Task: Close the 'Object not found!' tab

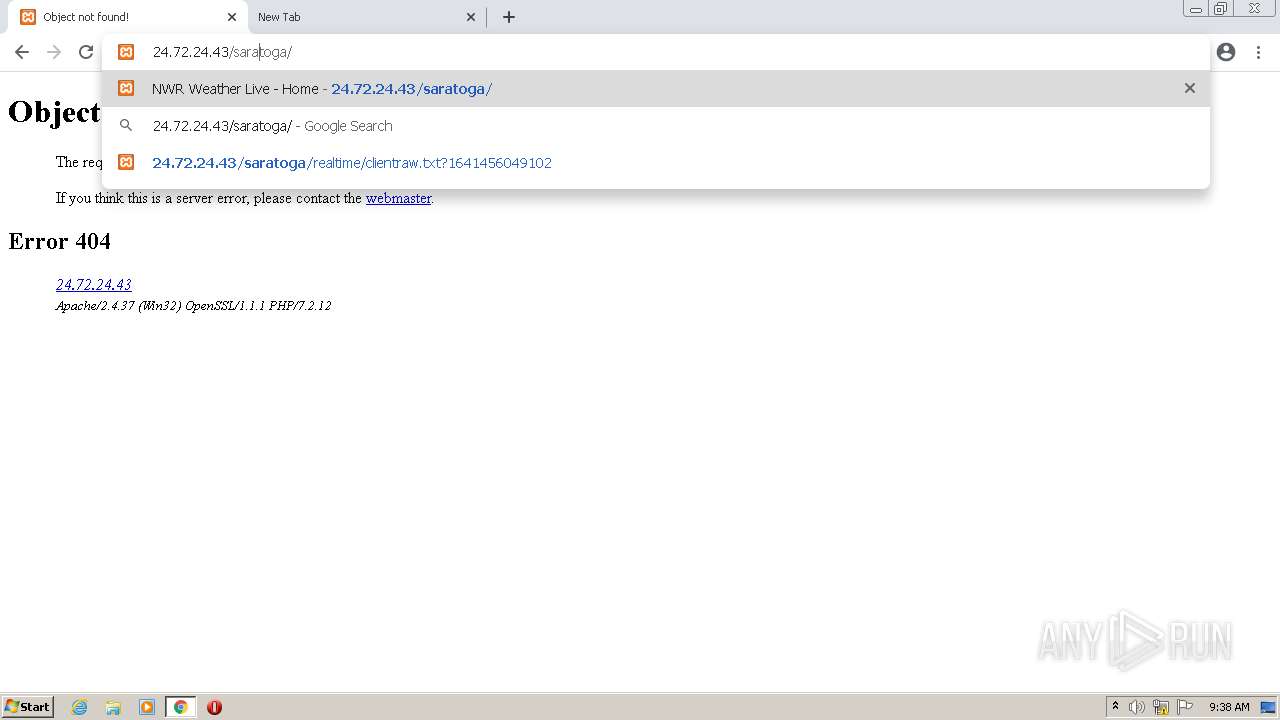Action: click(x=232, y=17)
